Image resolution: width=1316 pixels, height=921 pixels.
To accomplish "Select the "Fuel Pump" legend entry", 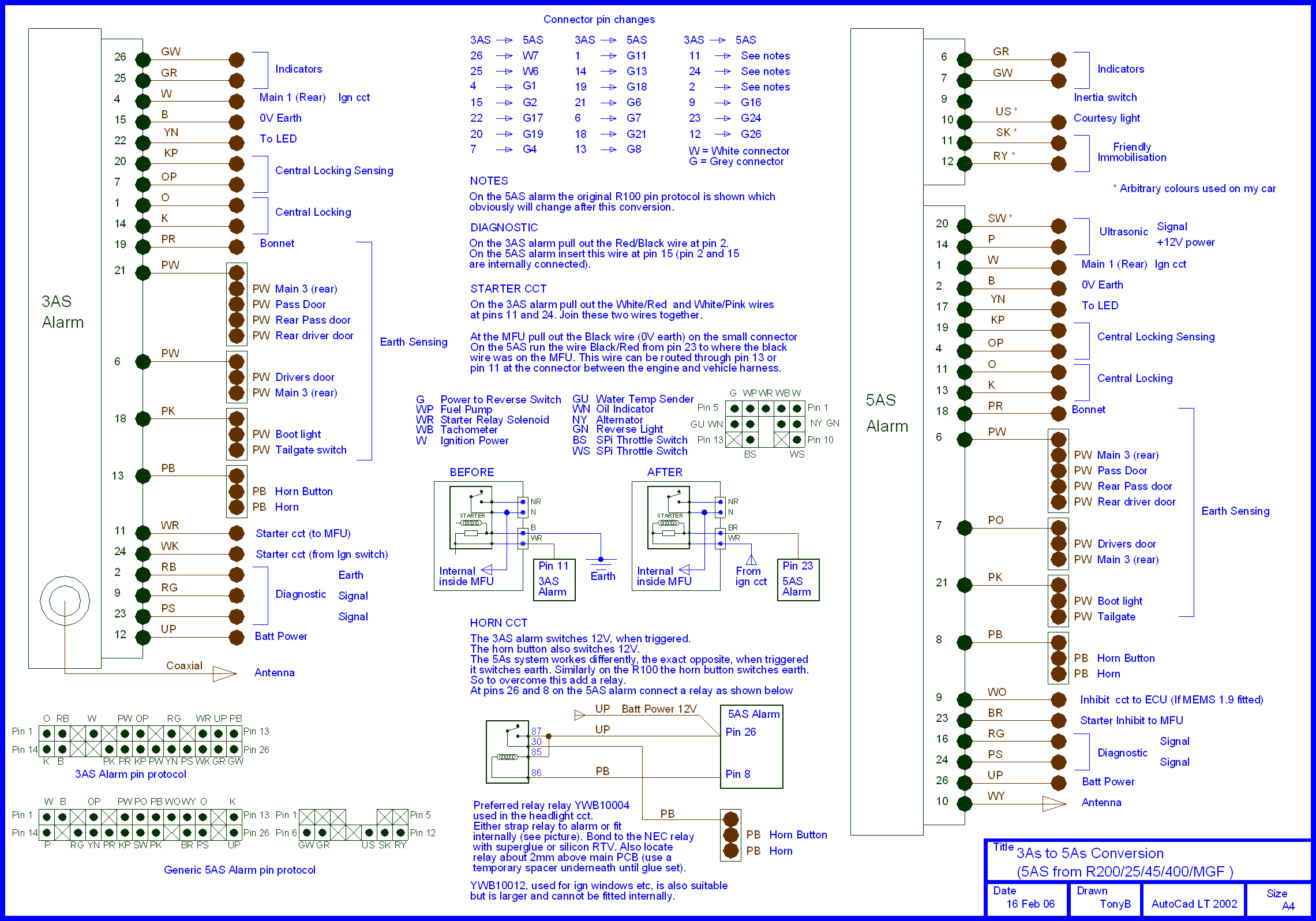I will tap(466, 410).
